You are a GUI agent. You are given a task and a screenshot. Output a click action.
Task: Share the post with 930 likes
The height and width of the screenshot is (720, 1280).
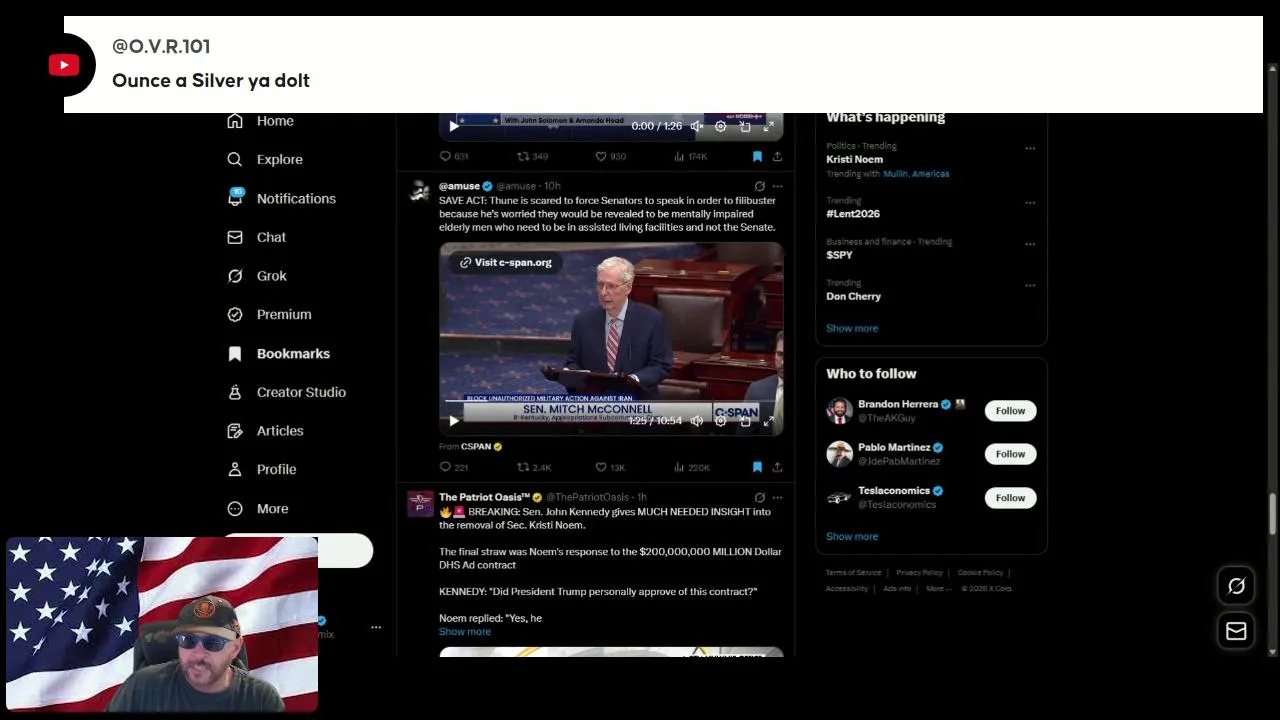point(777,156)
